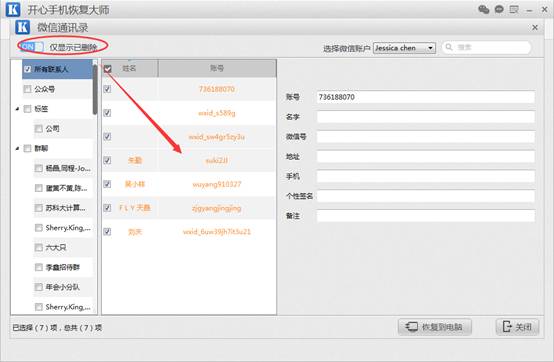Click the computer icon on 恢复到电脑 button

pos(411,327)
